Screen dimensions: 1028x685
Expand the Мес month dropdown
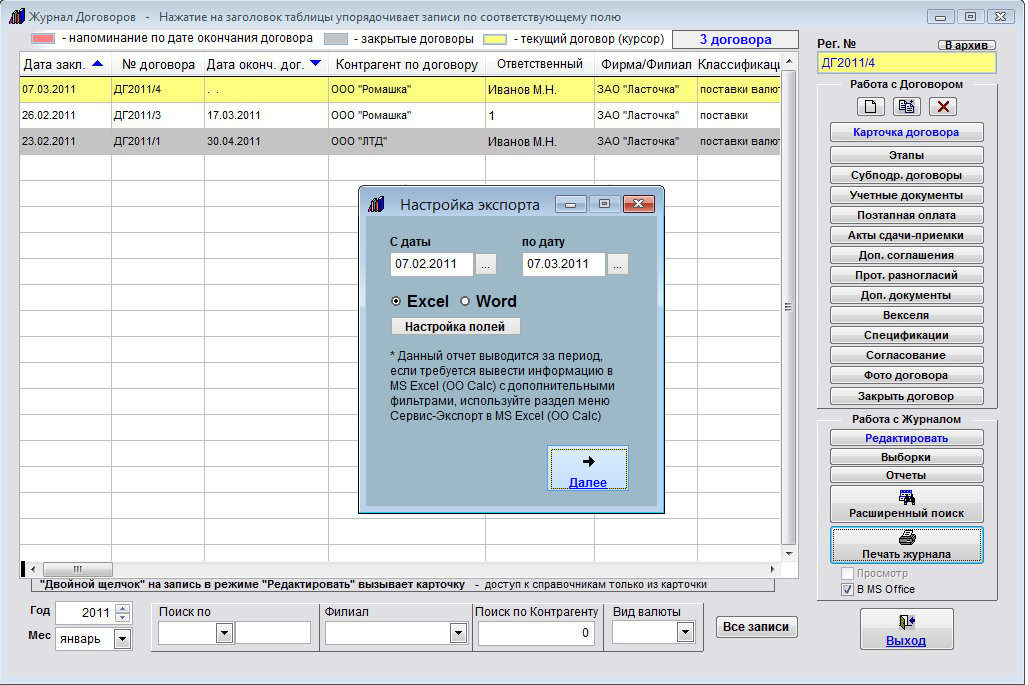(x=122, y=639)
